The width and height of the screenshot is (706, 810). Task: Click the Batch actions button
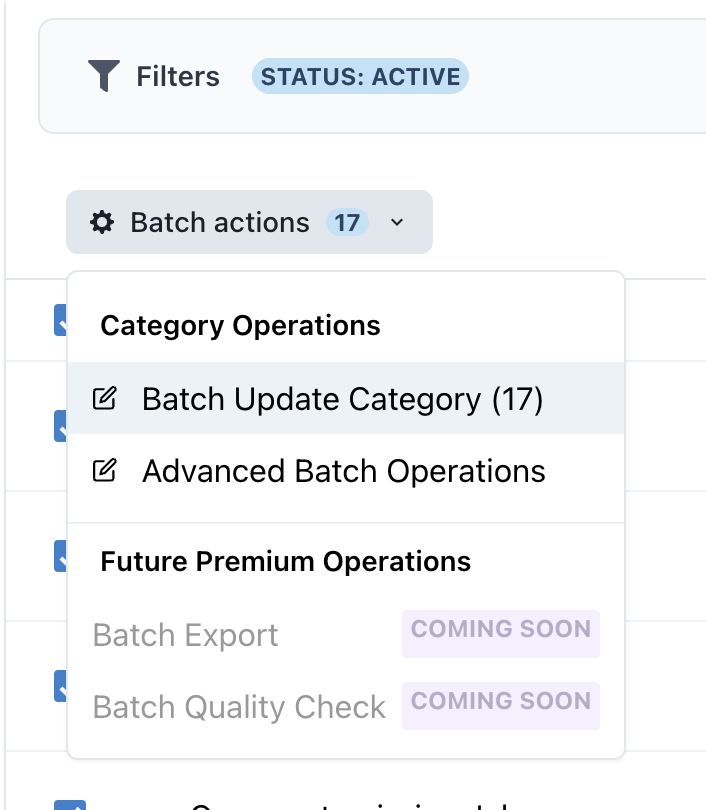(x=222, y=222)
